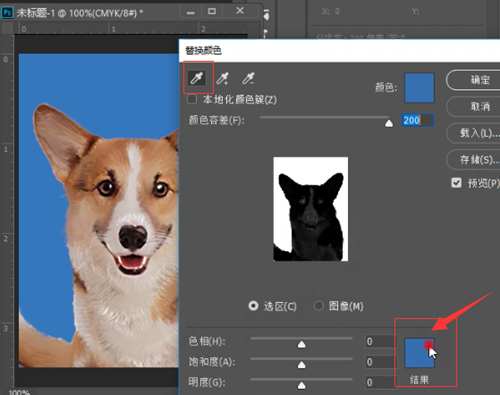Choose the 图像(M) radio option
The image size is (500, 395).
[x=318, y=306]
